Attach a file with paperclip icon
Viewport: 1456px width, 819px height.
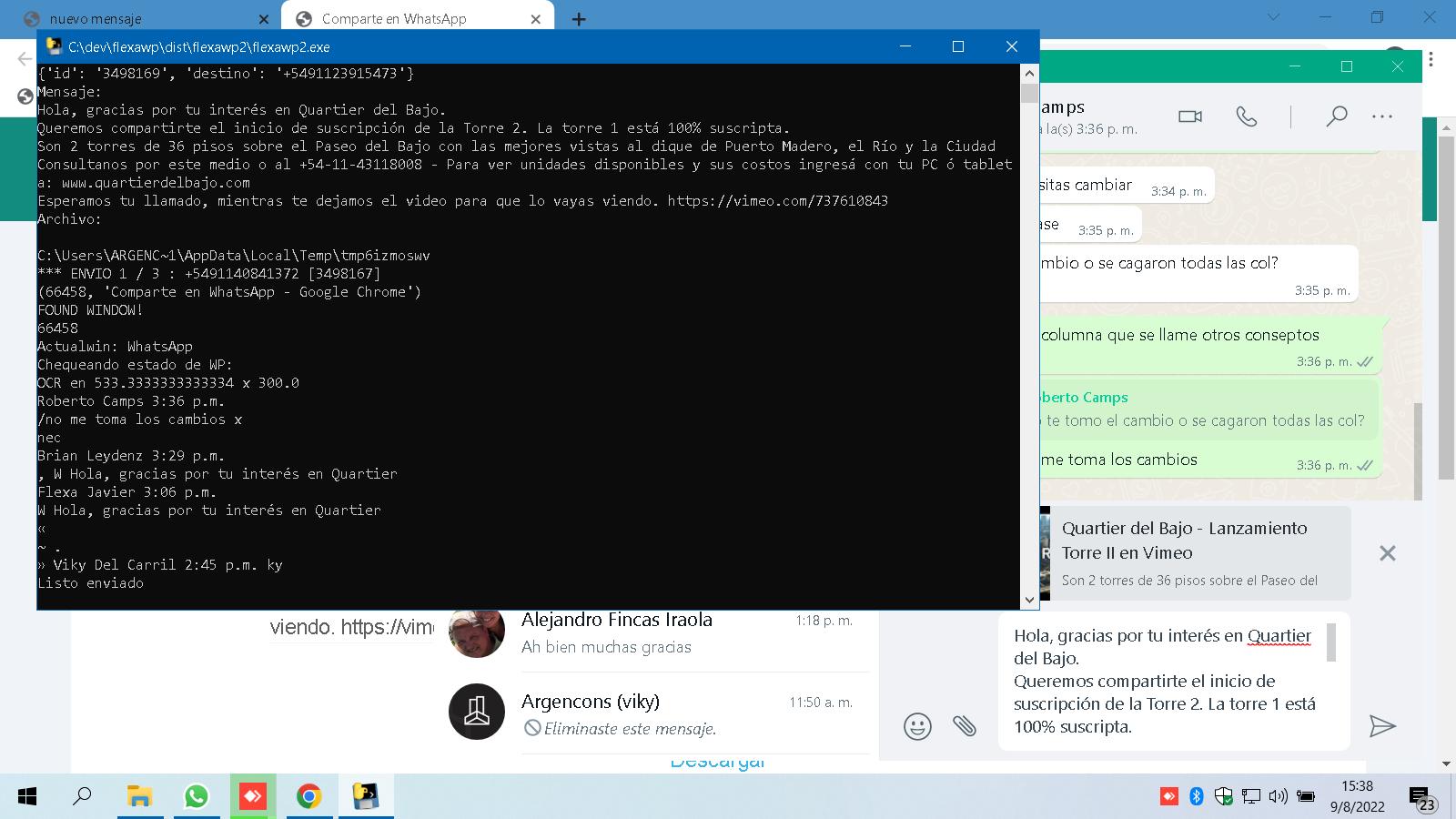[x=965, y=726]
